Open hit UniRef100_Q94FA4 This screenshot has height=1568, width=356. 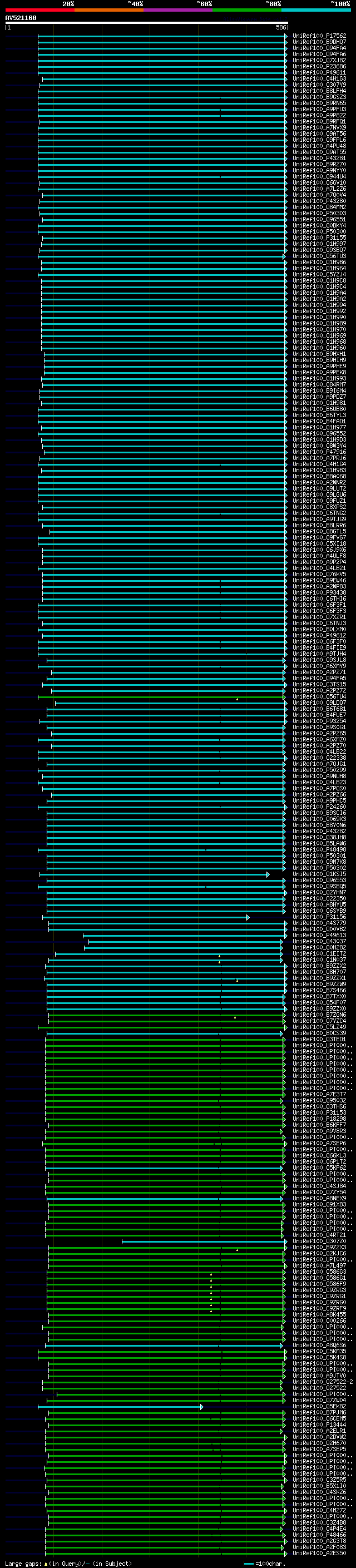coord(319,48)
